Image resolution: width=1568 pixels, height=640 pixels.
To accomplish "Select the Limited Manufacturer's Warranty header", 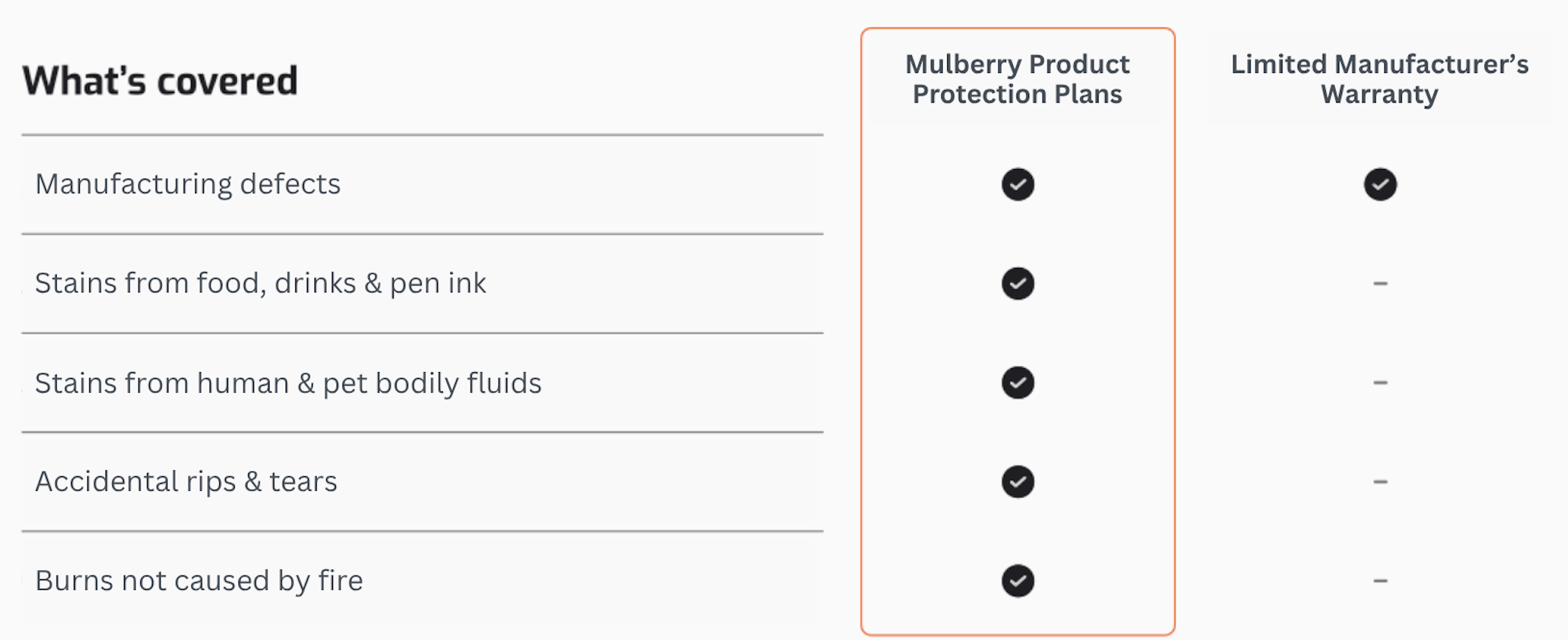I will tap(1379, 79).
